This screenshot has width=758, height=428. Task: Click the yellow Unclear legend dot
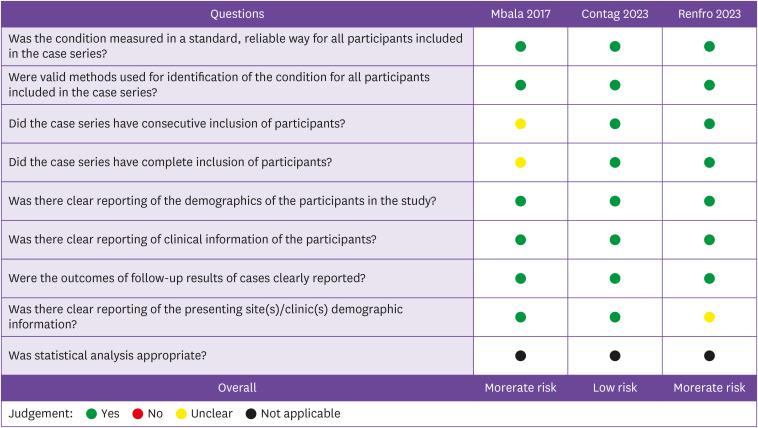click(184, 414)
